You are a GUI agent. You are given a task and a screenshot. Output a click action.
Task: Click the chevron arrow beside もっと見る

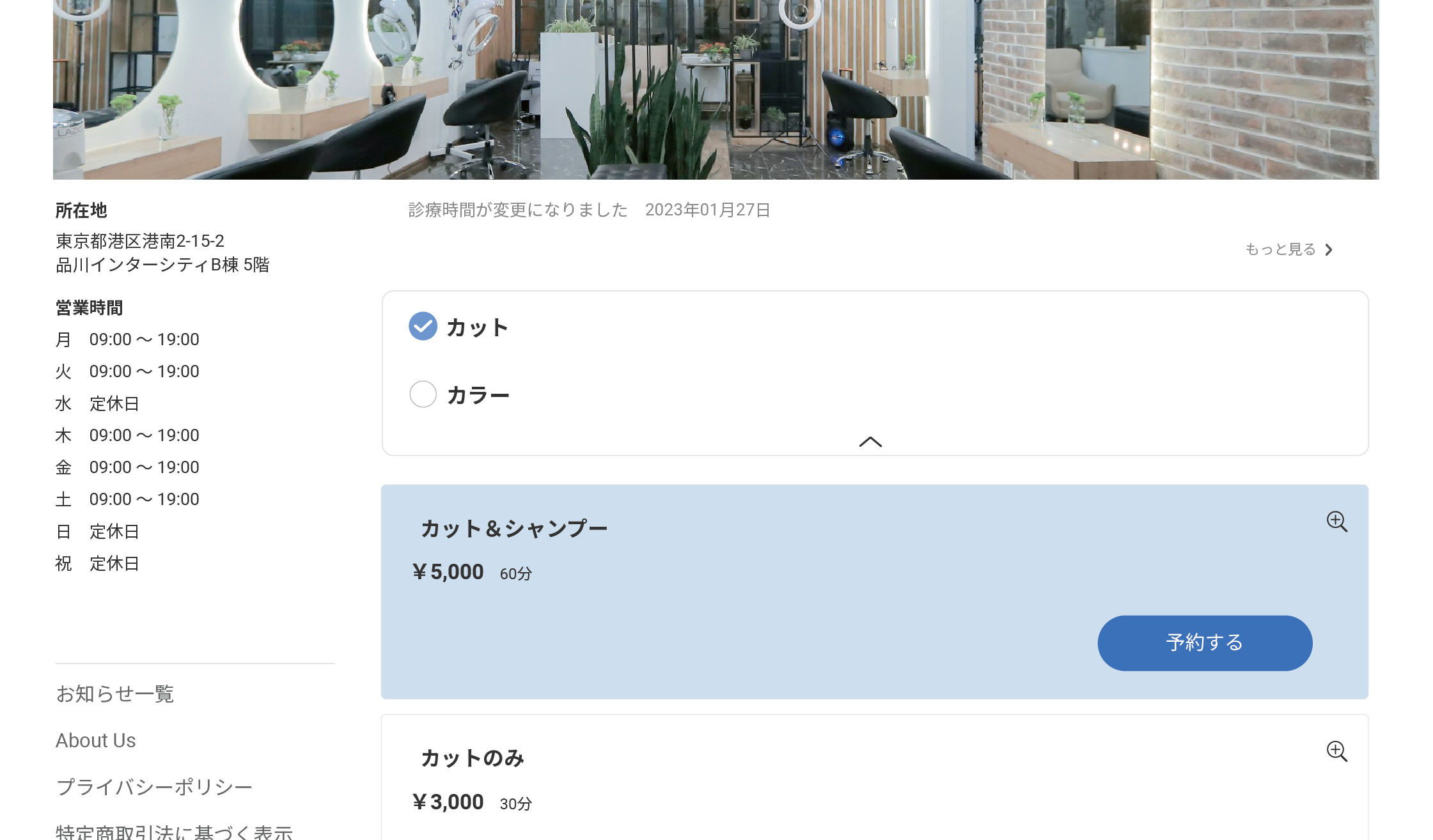click(x=1329, y=249)
